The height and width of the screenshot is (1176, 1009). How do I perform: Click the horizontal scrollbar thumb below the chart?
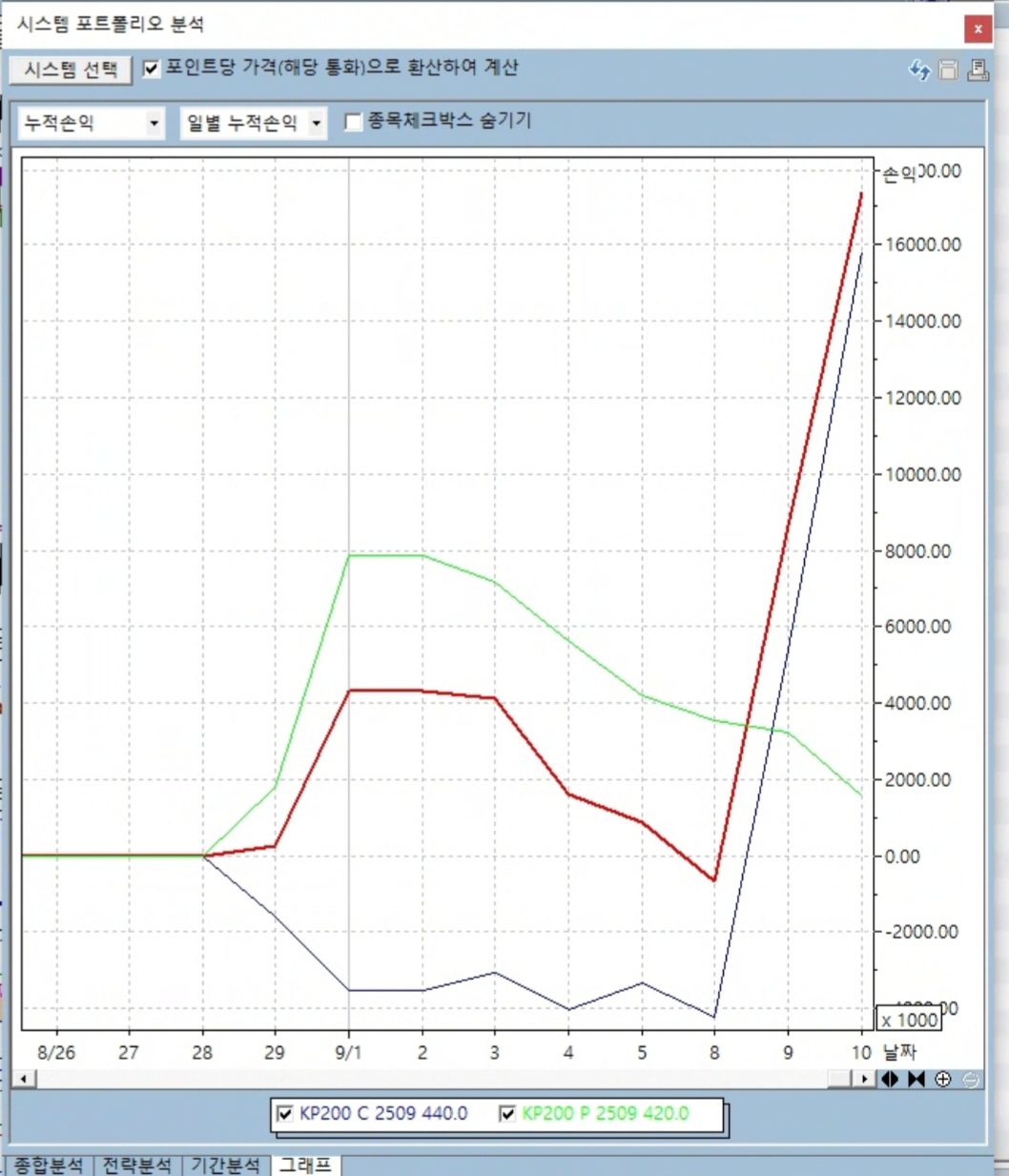point(839,1079)
